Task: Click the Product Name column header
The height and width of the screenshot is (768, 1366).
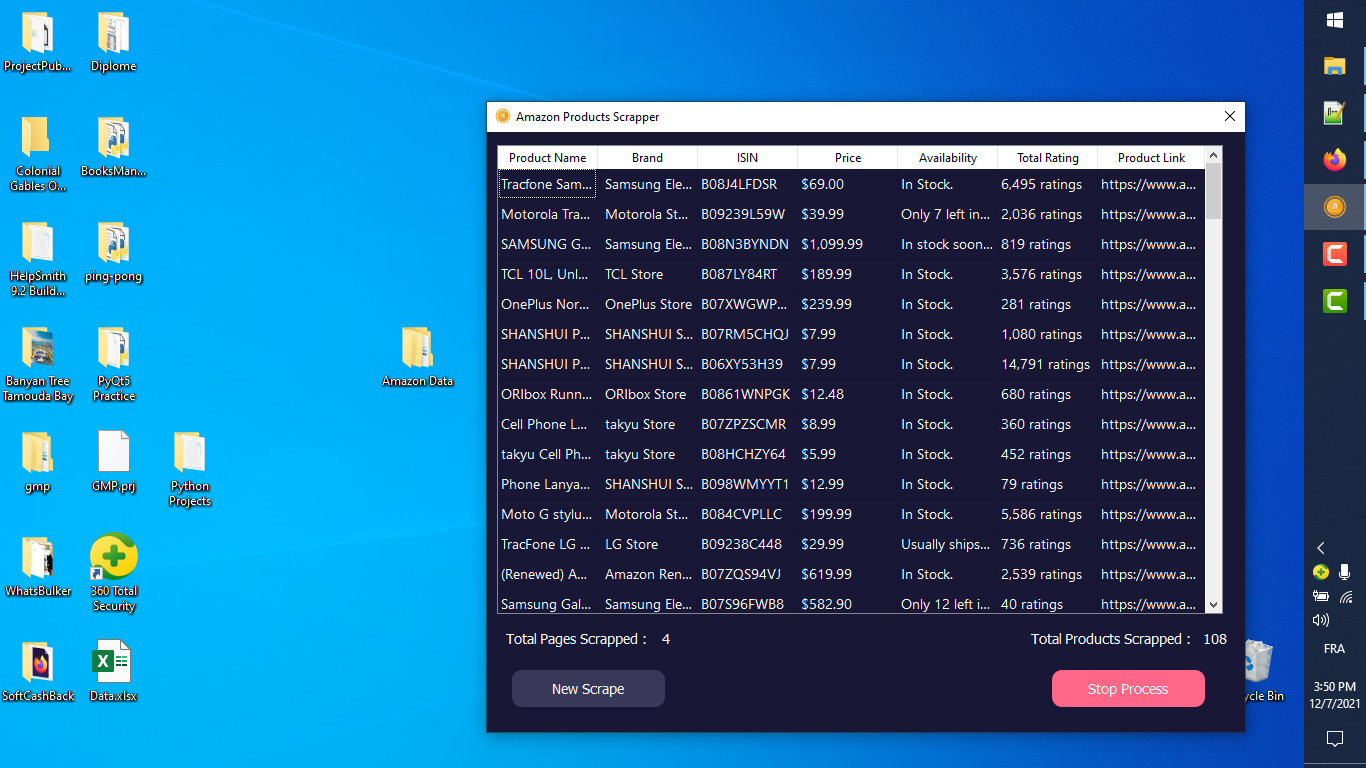Action: [x=548, y=158]
